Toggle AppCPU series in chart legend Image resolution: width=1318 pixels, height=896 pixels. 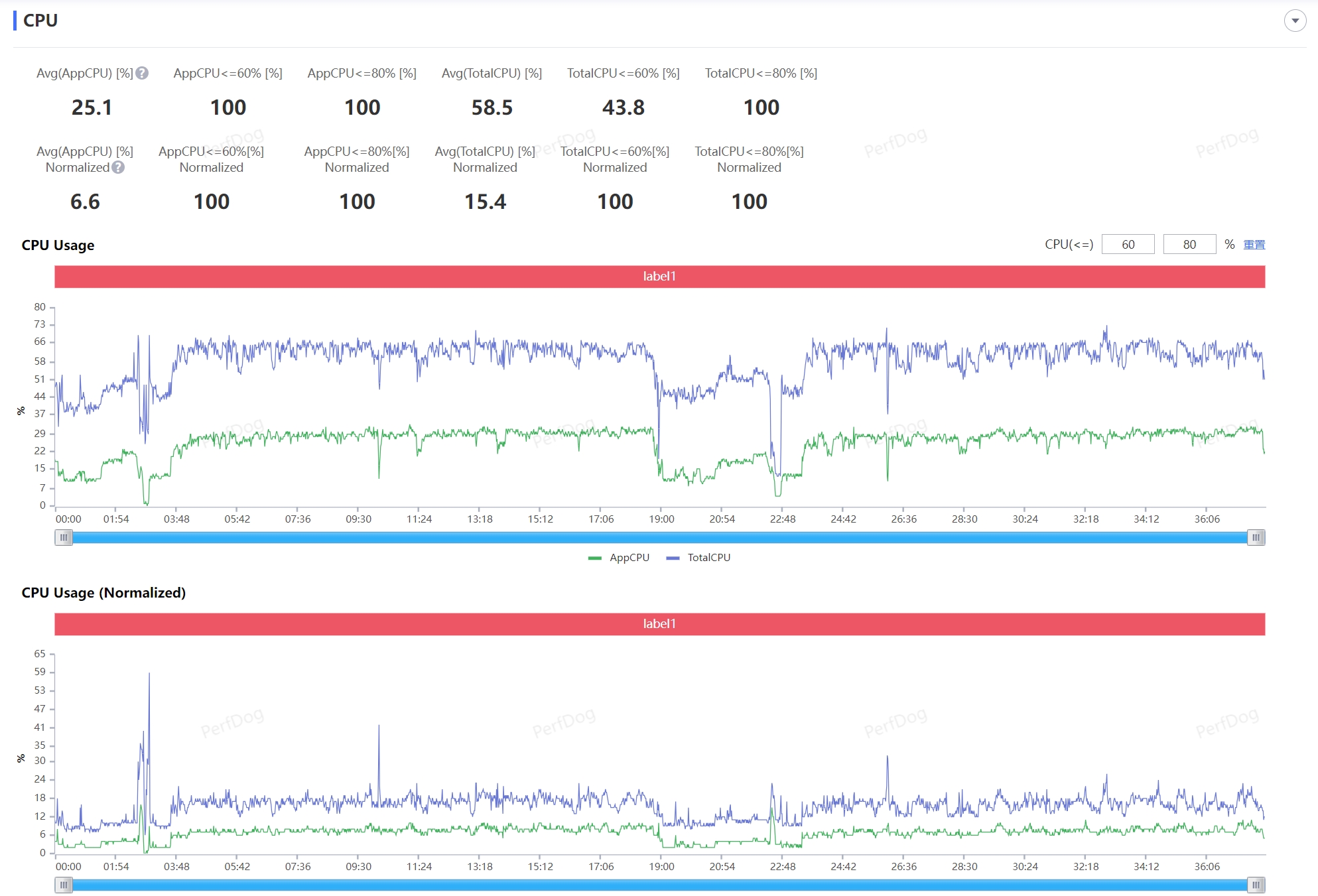[x=629, y=558]
